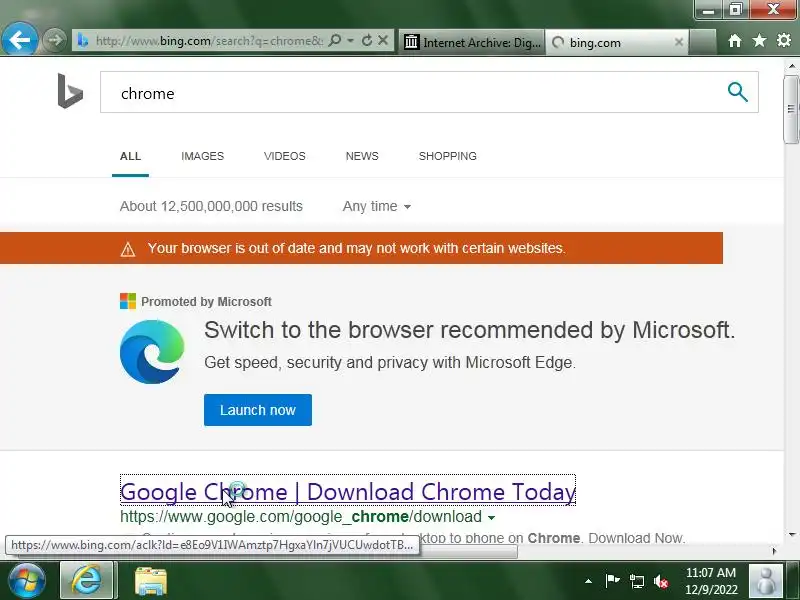
Task: Refresh the page with the reload icon
Action: (x=366, y=40)
